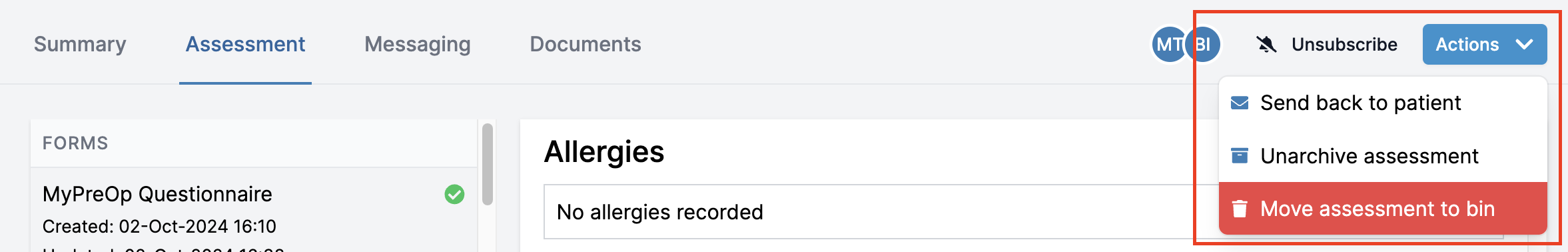Viewport: 1568px width, 252px height.
Task: Click the archive box icon in menu
Action: (x=1240, y=156)
